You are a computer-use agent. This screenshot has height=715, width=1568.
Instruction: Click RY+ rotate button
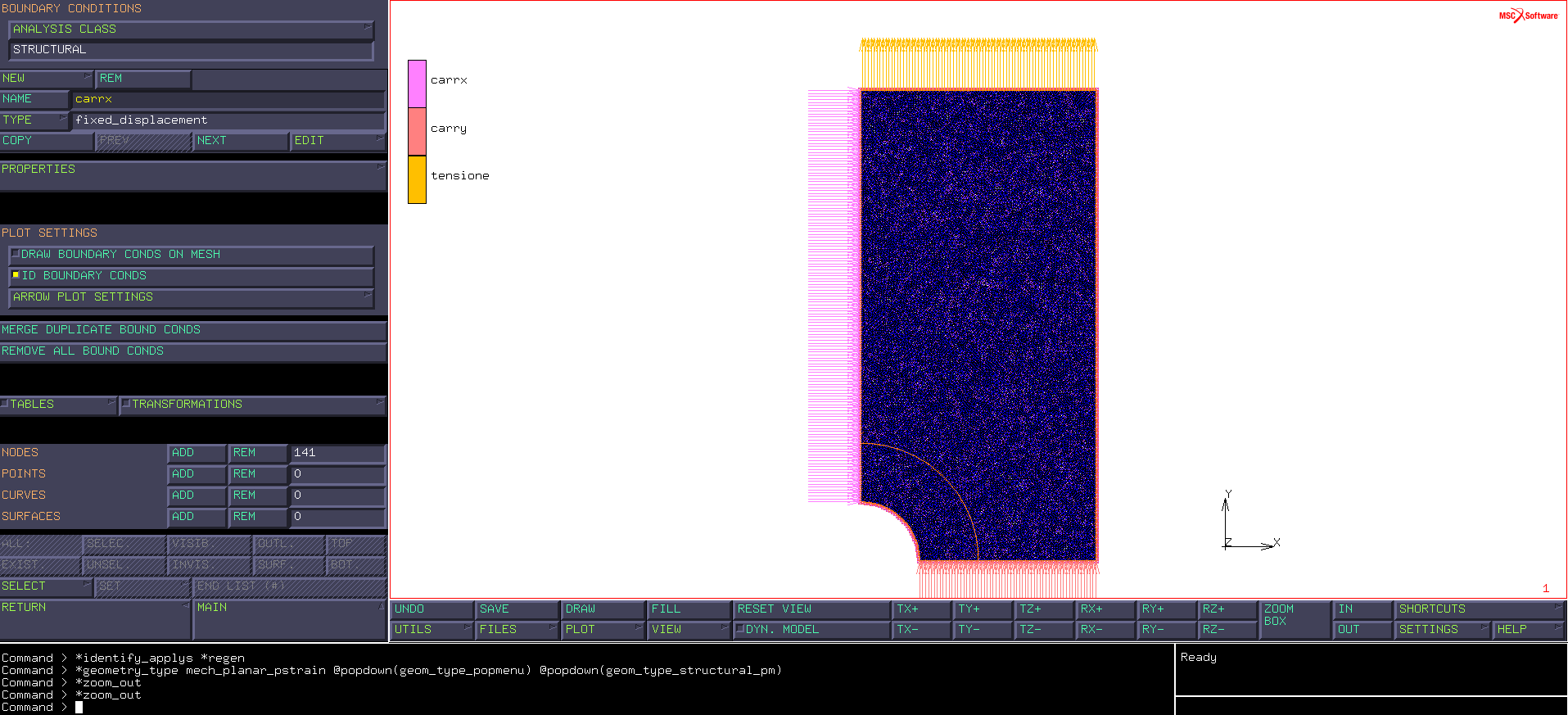1168,609
